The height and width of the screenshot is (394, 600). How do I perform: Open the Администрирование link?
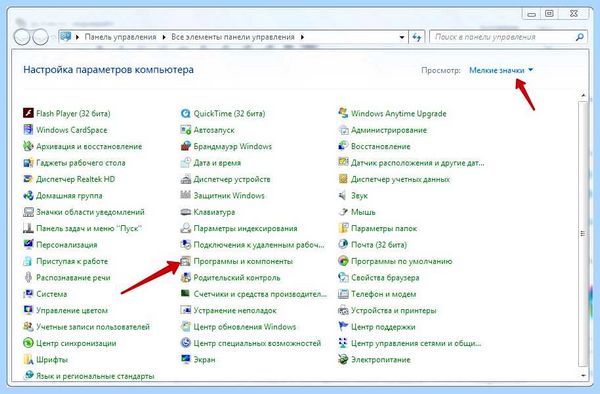tap(389, 130)
